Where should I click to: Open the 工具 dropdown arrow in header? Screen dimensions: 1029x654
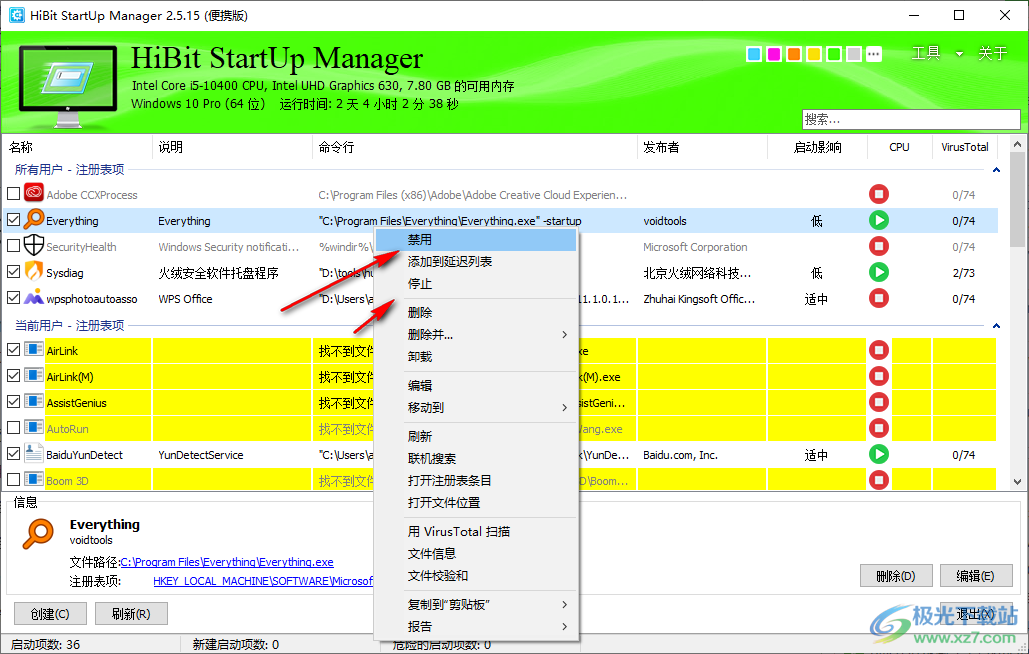(959, 54)
